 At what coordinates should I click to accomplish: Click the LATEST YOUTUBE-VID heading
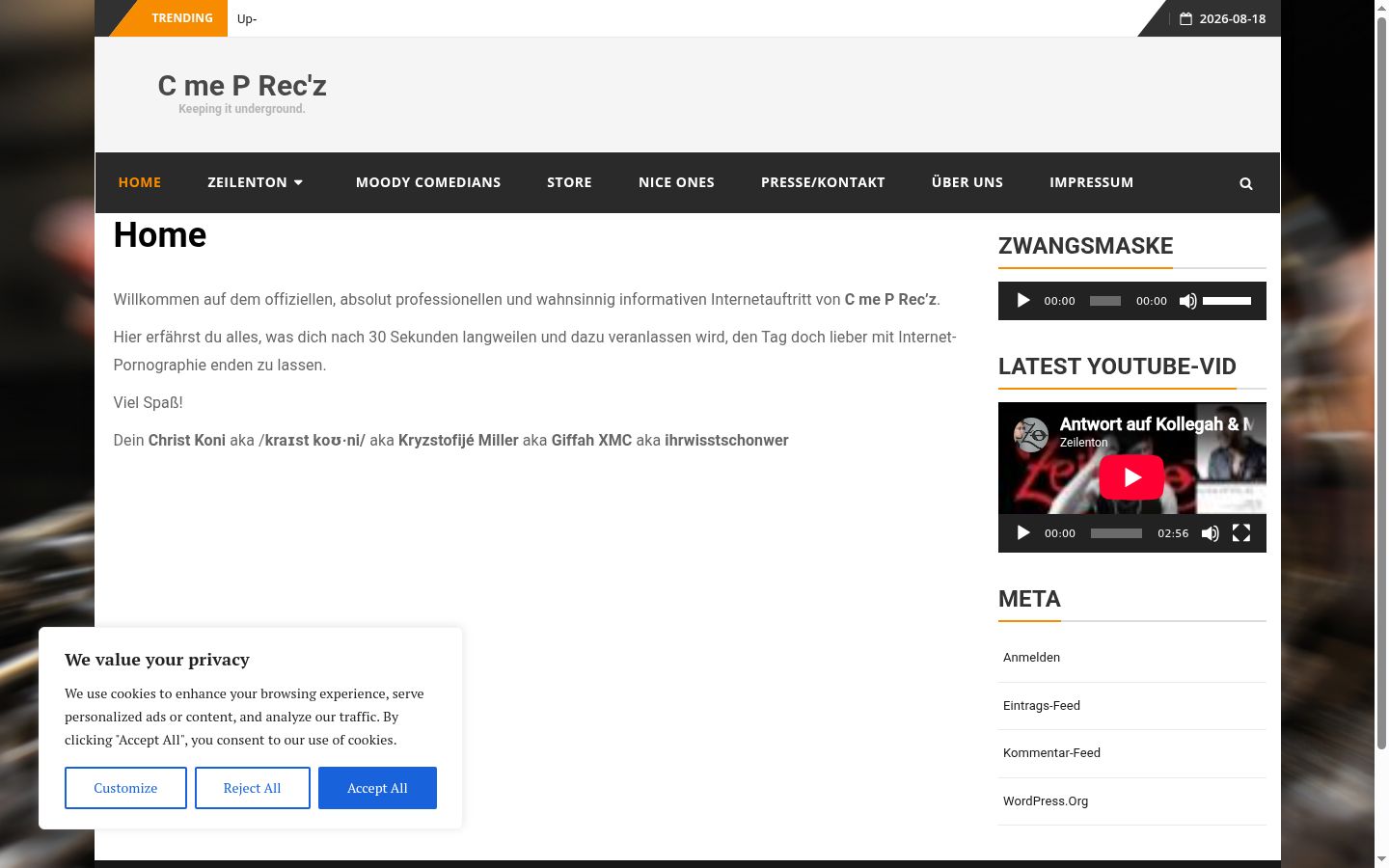click(x=1117, y=366)
